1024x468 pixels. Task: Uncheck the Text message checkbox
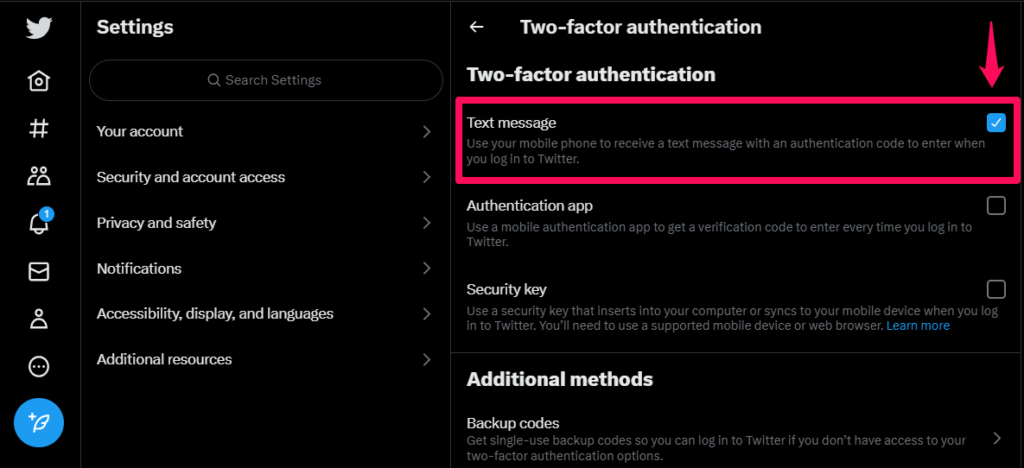click(996, 122)
